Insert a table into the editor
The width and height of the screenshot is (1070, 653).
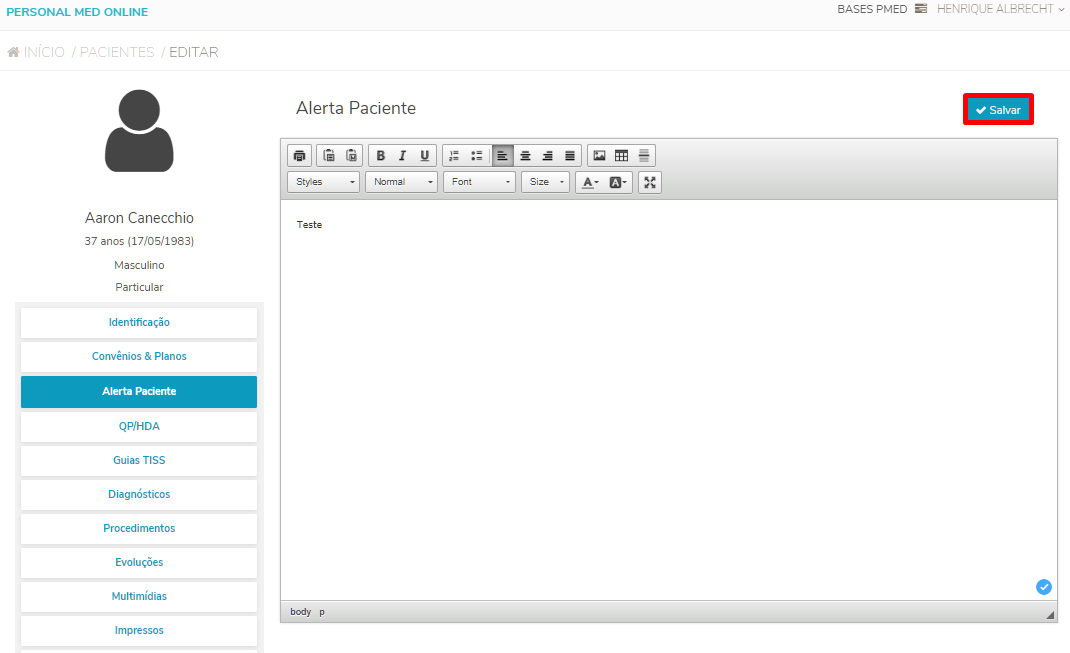[621, 156]
